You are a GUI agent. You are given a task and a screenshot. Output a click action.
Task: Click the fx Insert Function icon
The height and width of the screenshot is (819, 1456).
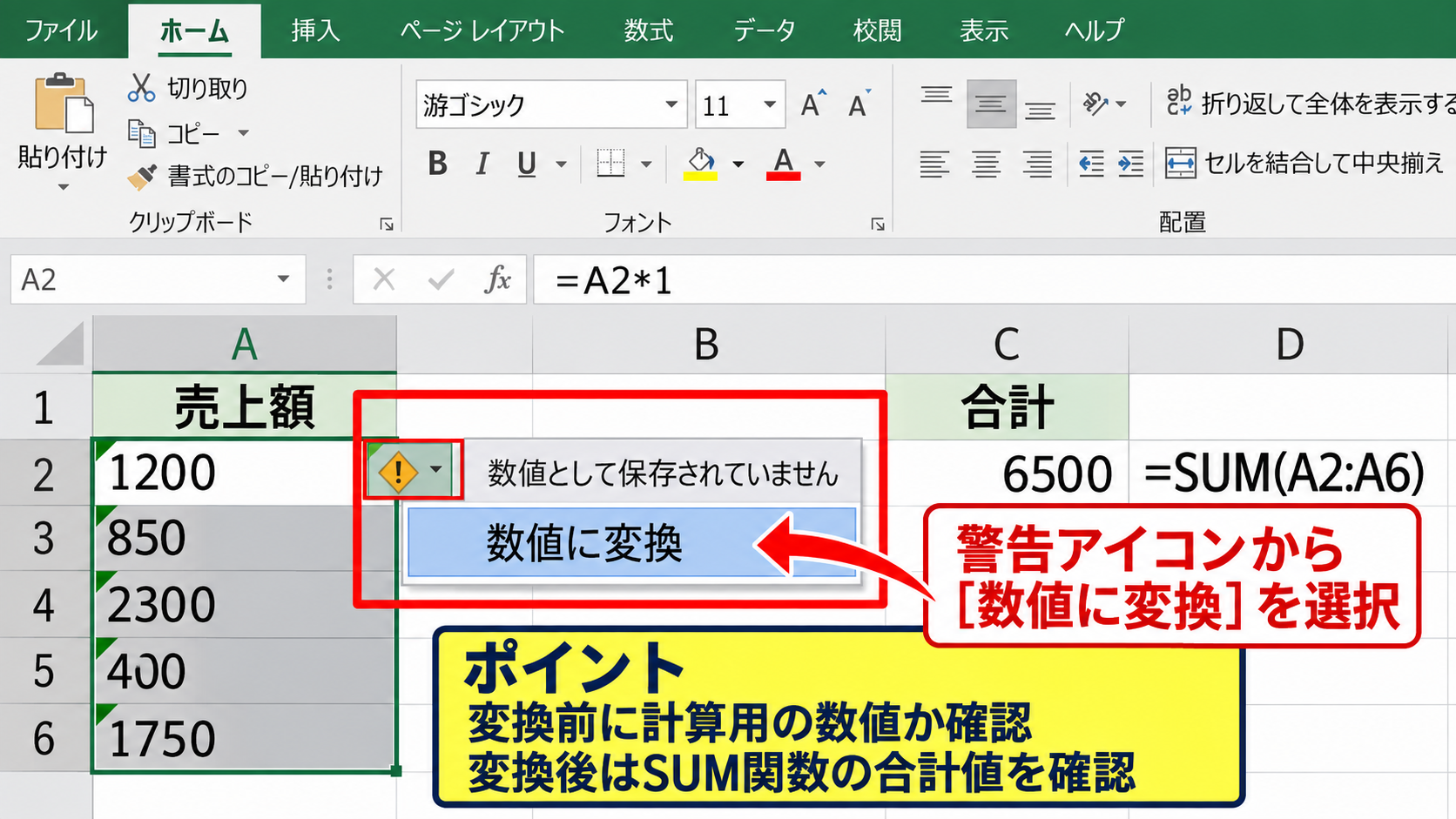coord(497,279)
